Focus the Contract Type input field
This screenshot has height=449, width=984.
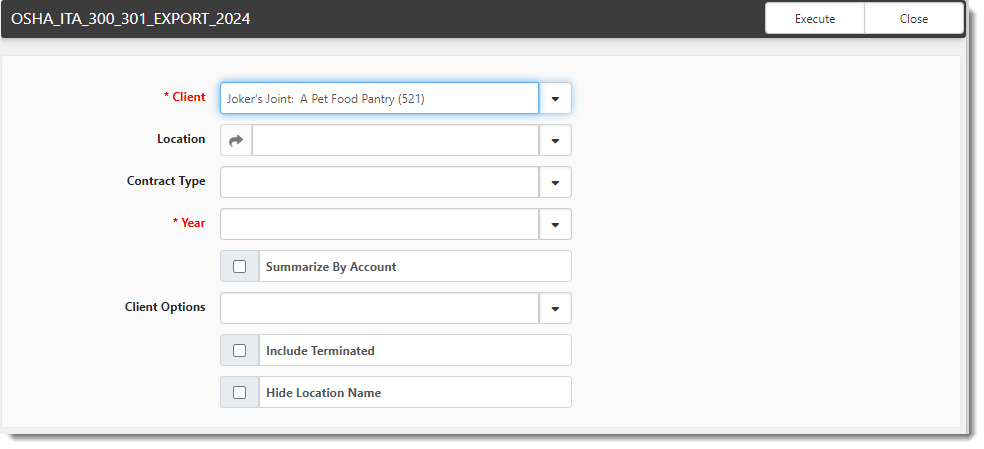click(x=379, y=182)
